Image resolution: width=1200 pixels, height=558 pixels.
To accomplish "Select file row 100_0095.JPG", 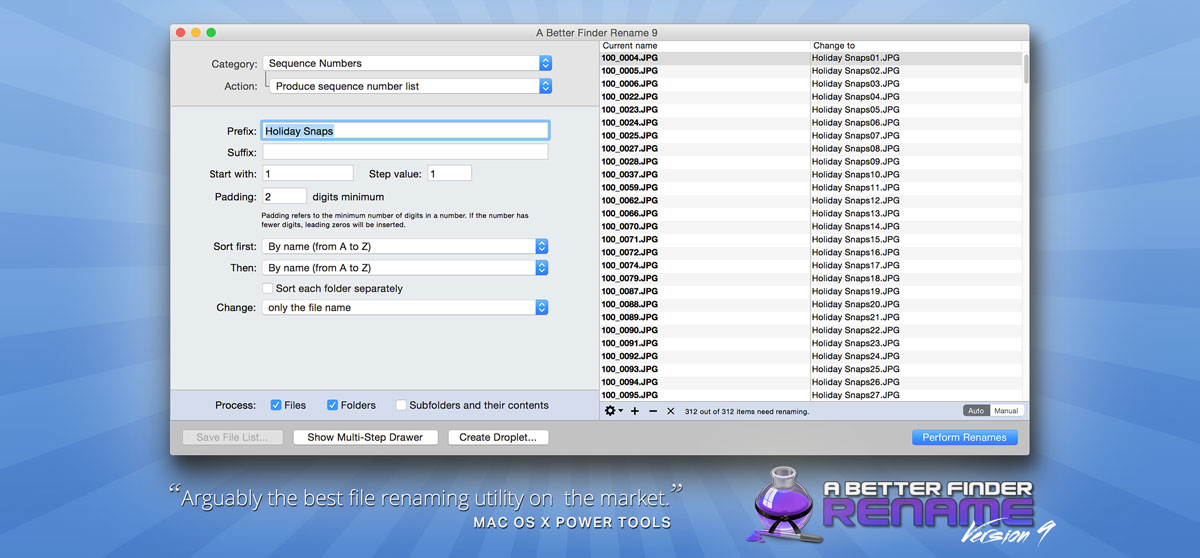I will click(x=811, y=396).
